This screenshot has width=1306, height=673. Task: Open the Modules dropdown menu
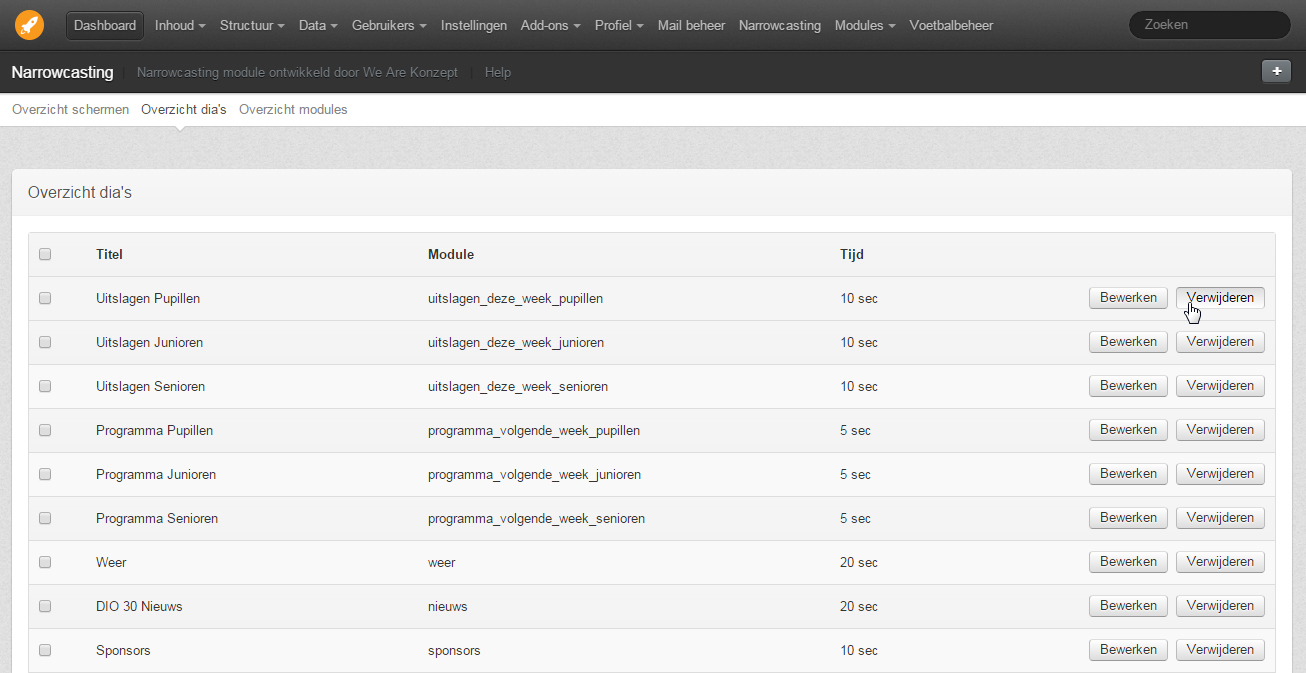coord(866,25)
